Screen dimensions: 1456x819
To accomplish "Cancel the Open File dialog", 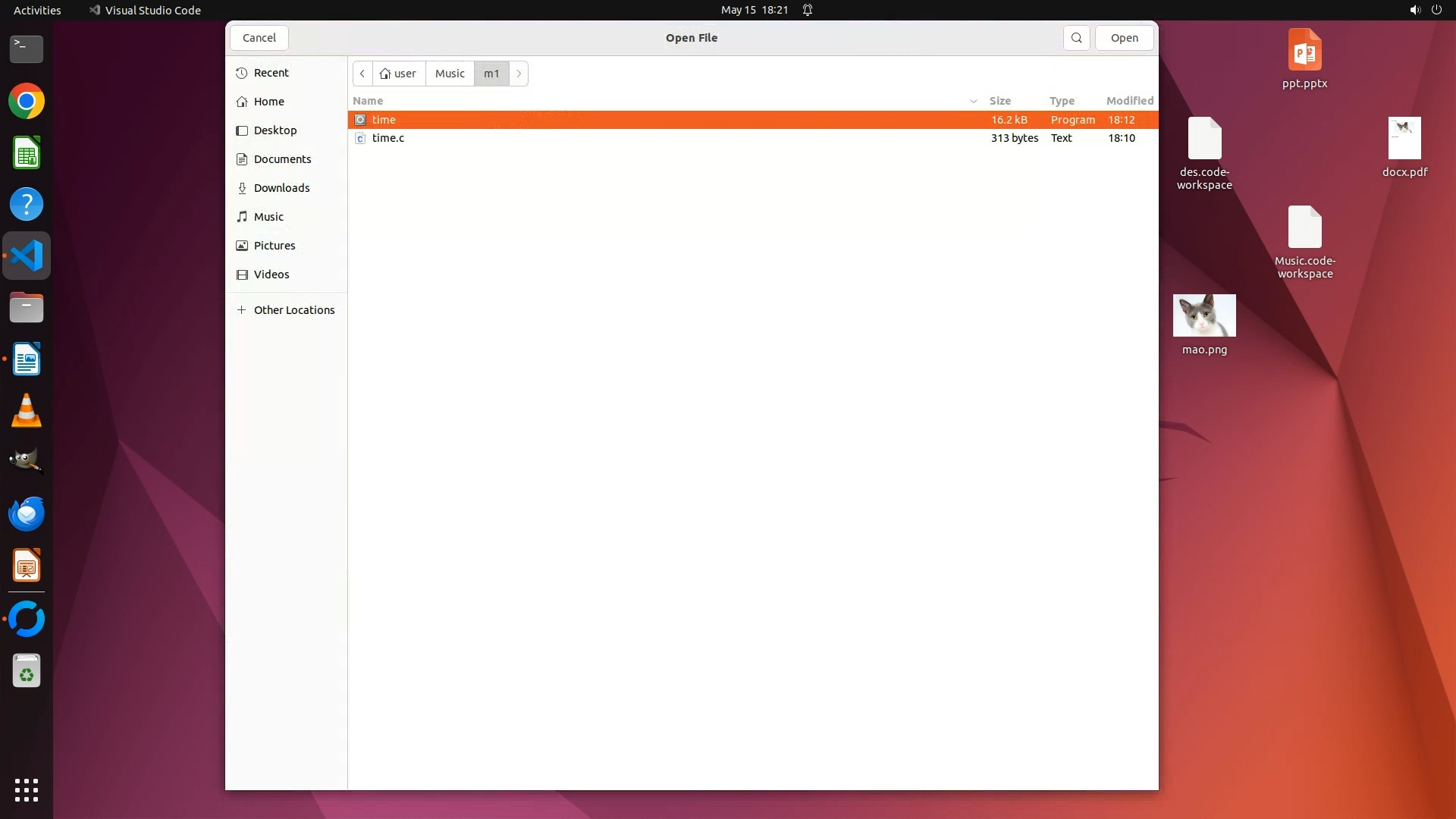I will (x=259, y=38).
